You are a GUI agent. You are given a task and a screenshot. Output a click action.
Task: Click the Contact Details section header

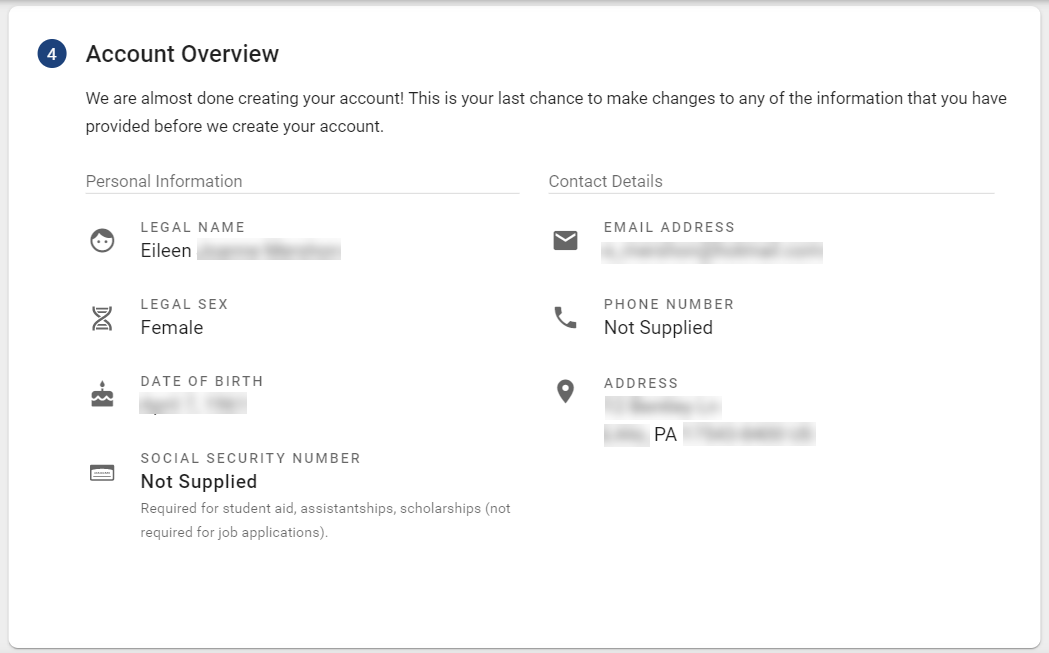[x=605, y=181]
